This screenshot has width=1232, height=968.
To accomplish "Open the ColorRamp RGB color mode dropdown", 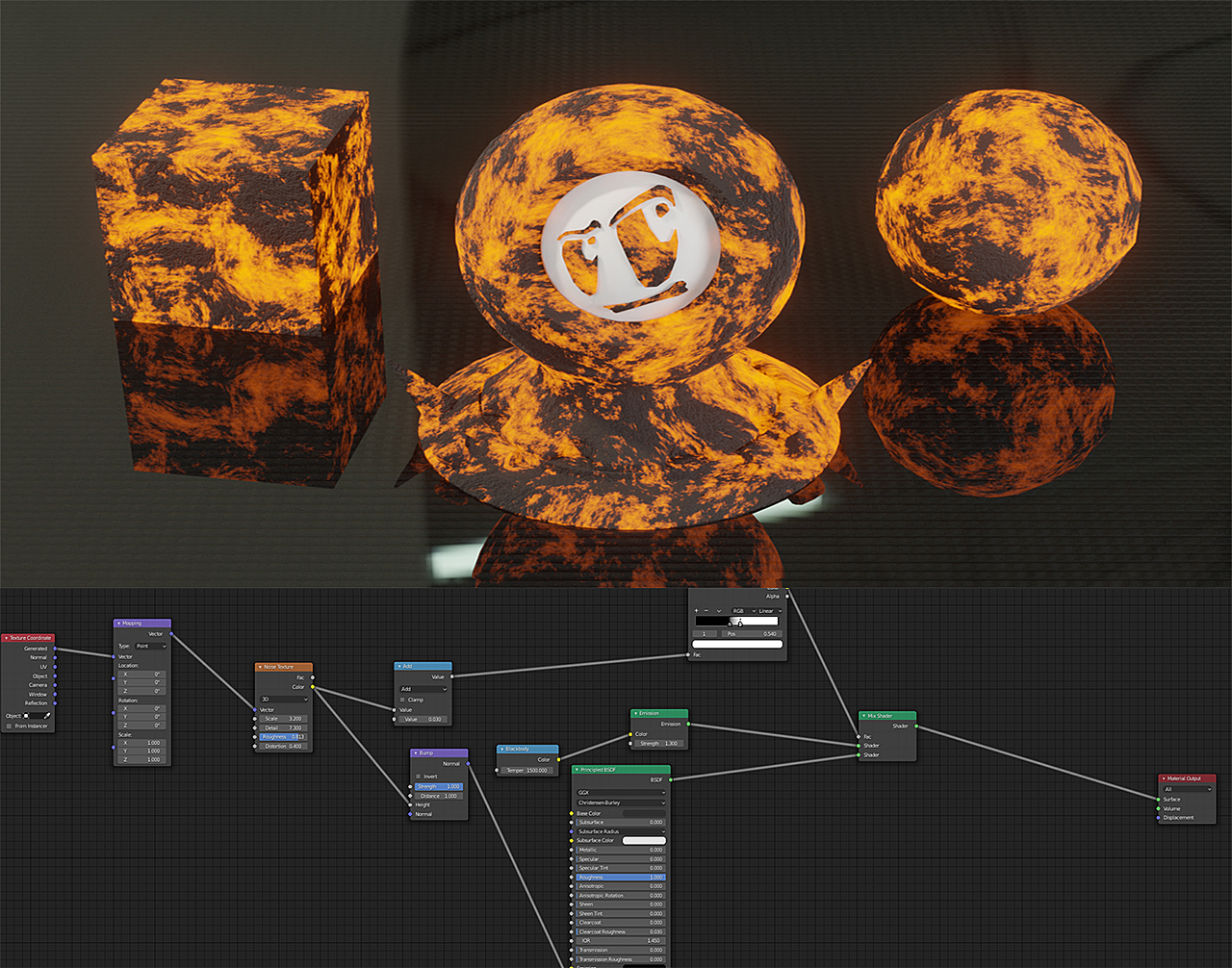I will coord(742,611).
